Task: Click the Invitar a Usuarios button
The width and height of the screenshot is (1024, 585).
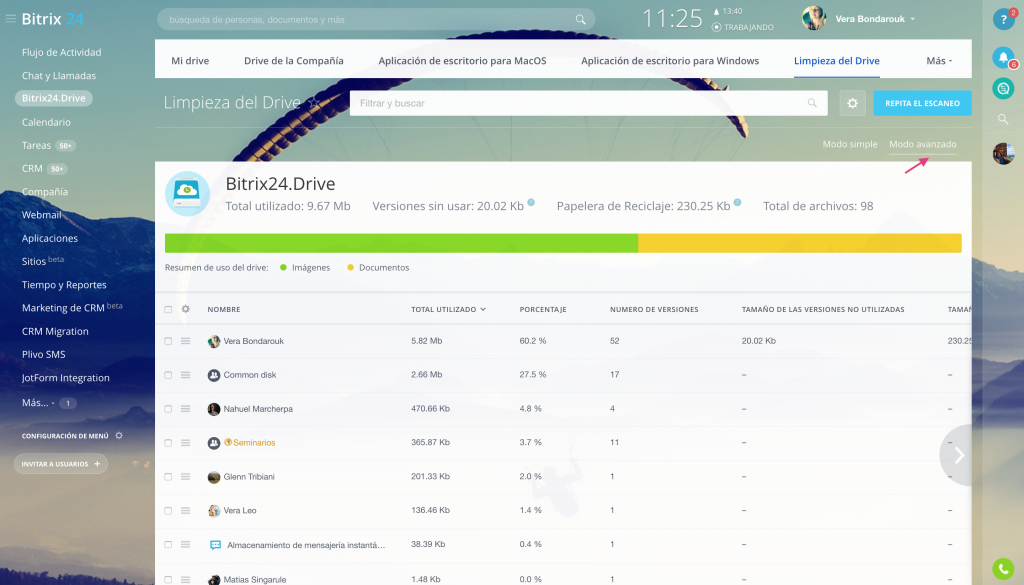Action: pyautogui.click(x=61, y=464)
